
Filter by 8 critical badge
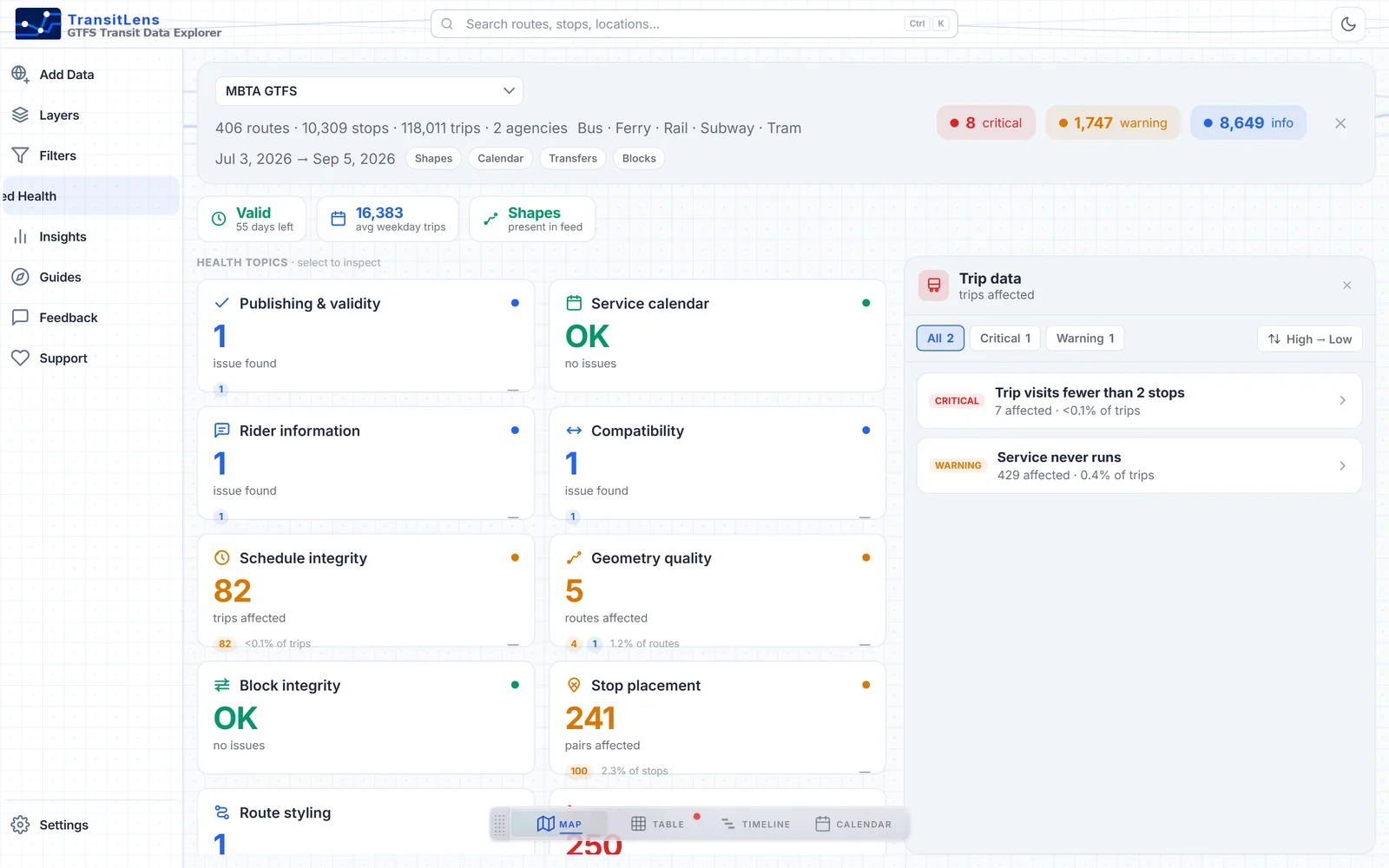click(986, 123)
